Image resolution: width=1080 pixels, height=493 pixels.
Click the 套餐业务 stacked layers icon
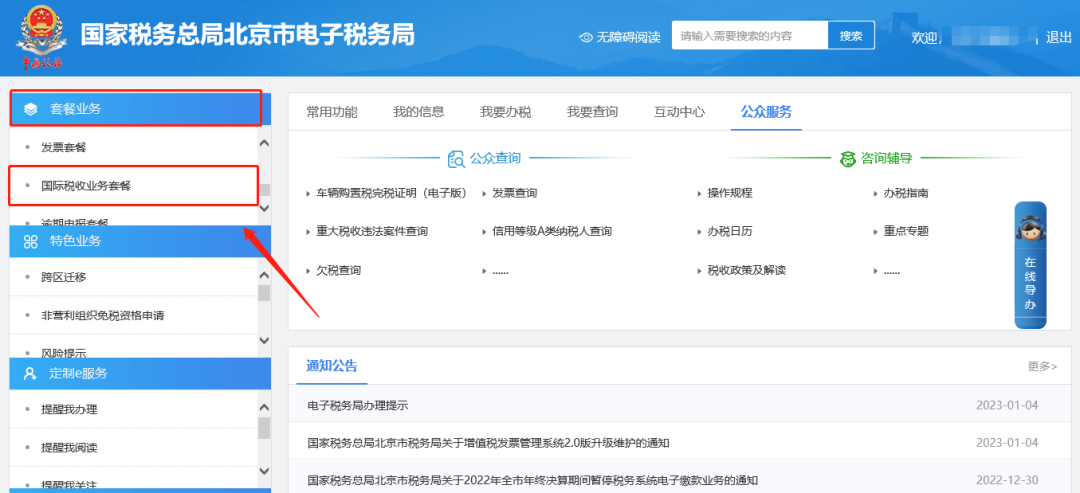pyautogui.click(x=31, y=109)
